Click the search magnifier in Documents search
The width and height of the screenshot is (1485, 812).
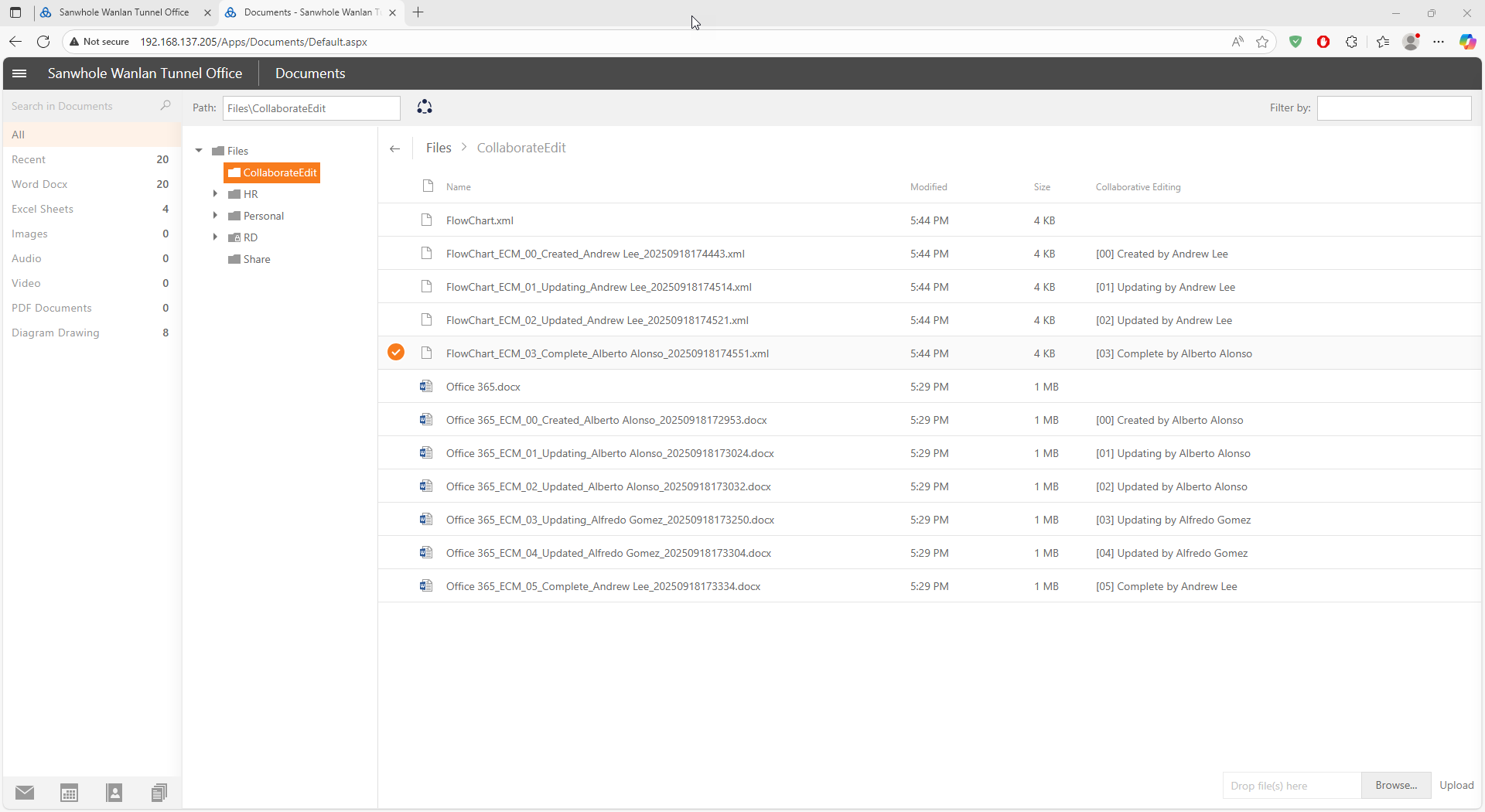tap(166, 106)
